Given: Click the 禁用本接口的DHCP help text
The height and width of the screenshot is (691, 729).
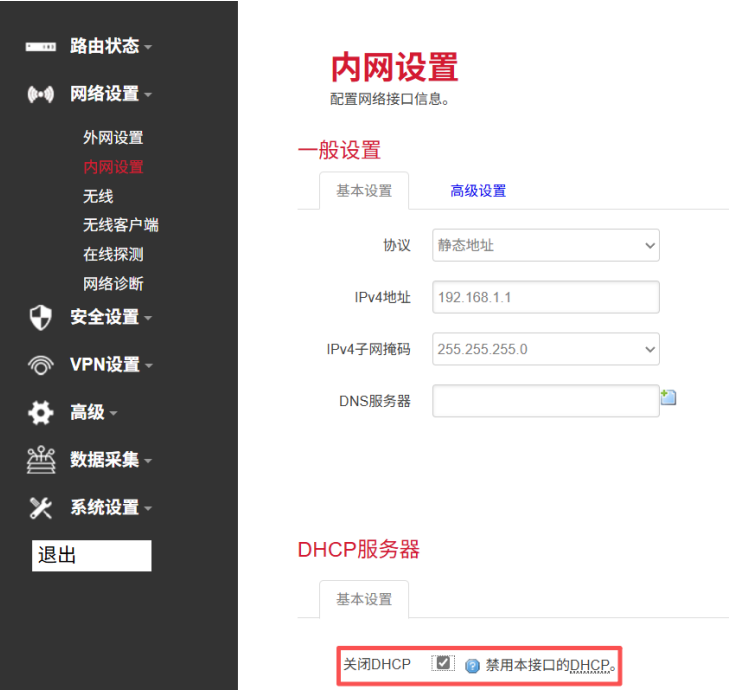Looking at the screenshot, I should 550,665.
